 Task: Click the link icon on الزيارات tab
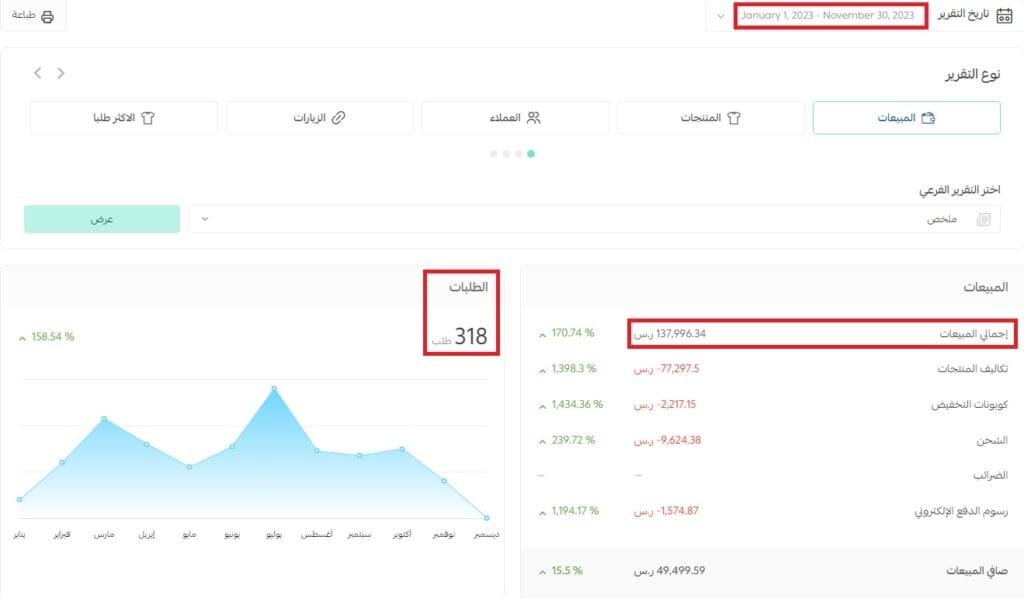338,118
